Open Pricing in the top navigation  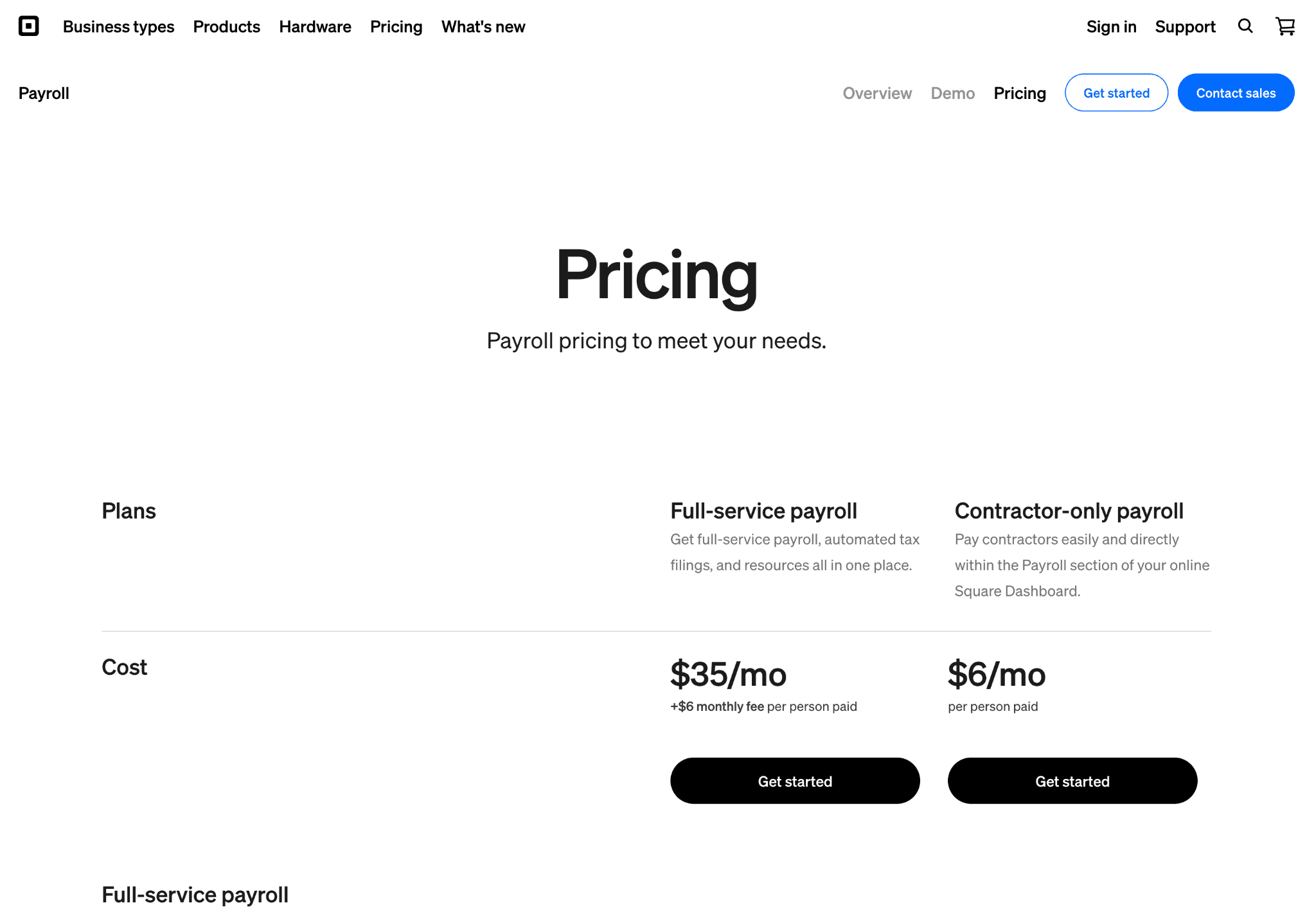coord(396,26)
